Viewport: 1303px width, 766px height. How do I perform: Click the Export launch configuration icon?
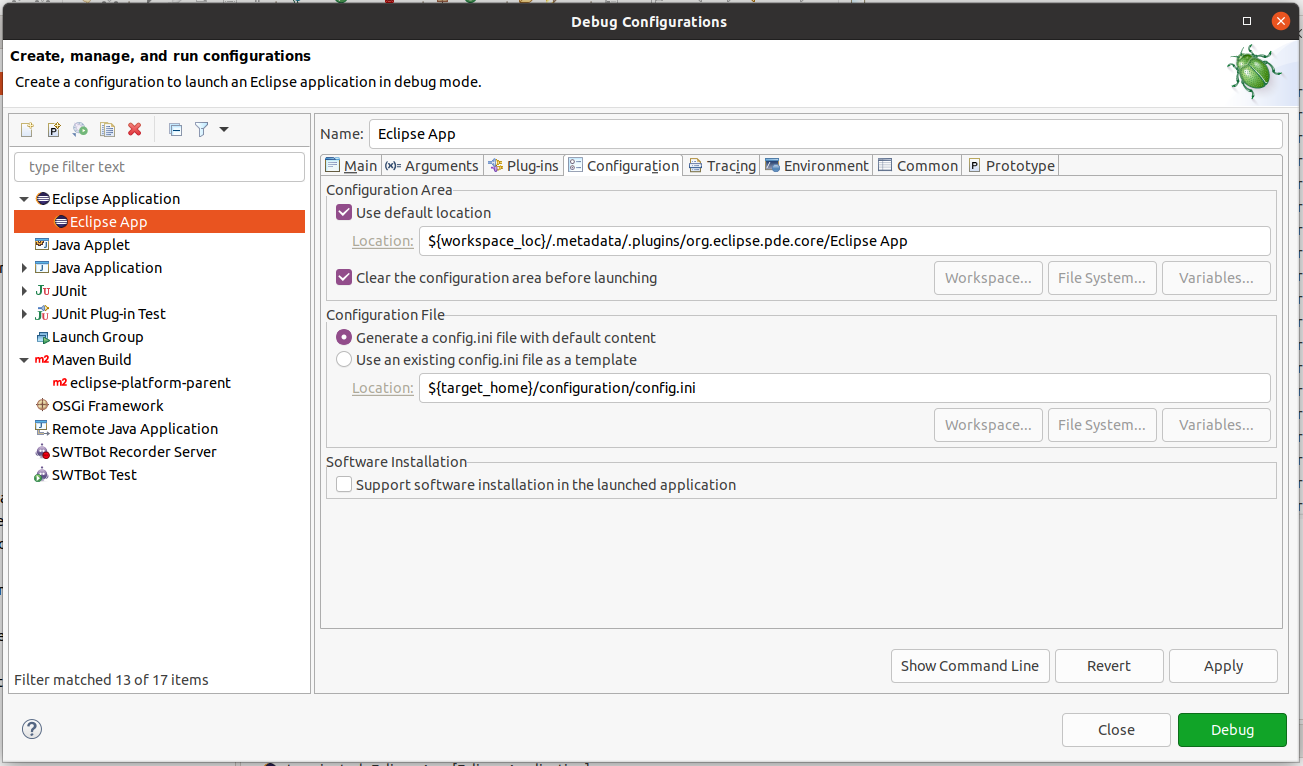click(x=81, y=129)
